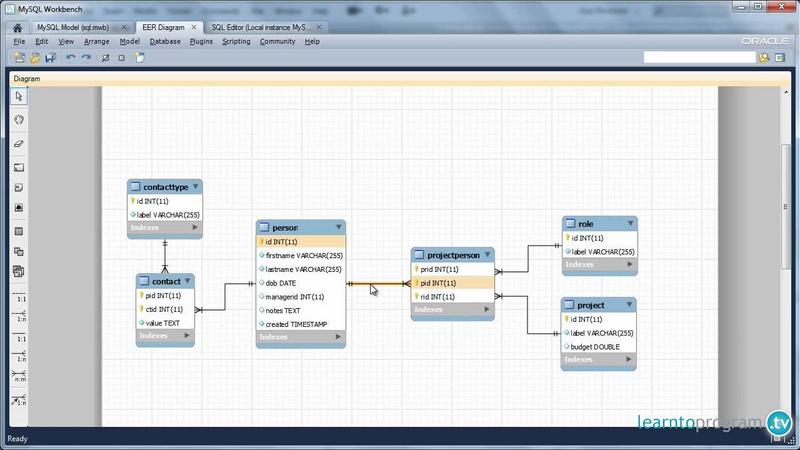Viewport: 800px width, 450px height.
Task: Open the Model menu
Action: point(130,41)
